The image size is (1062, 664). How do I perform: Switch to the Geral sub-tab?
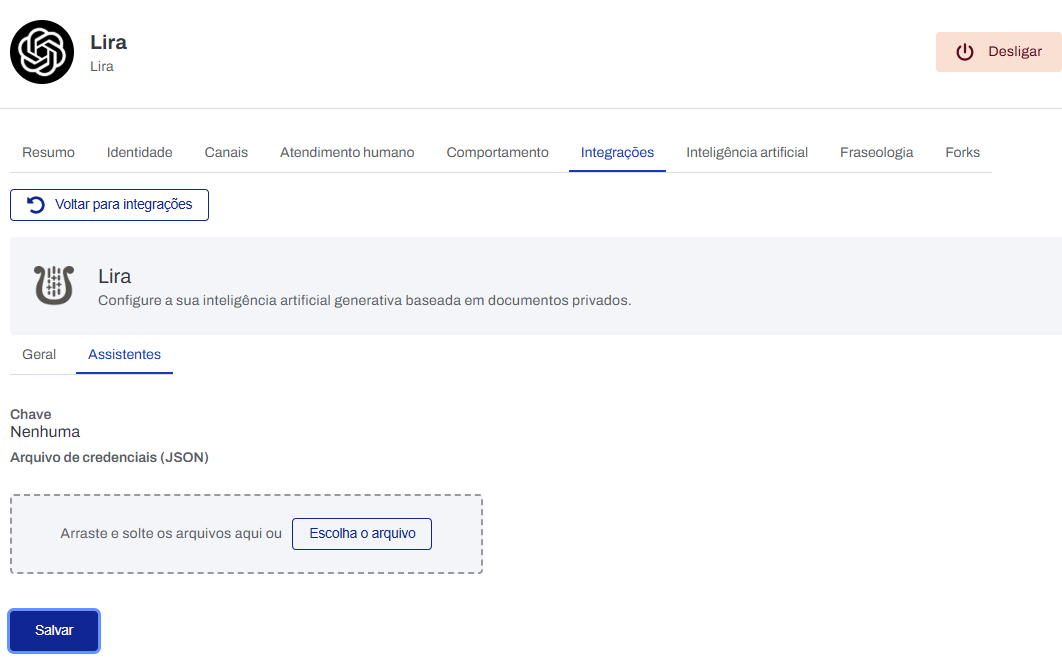39,354
